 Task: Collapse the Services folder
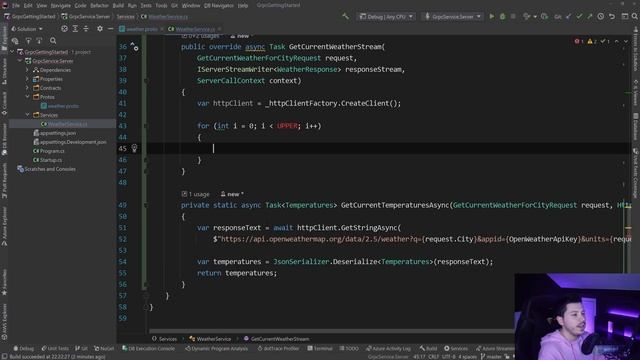point(27,115)
